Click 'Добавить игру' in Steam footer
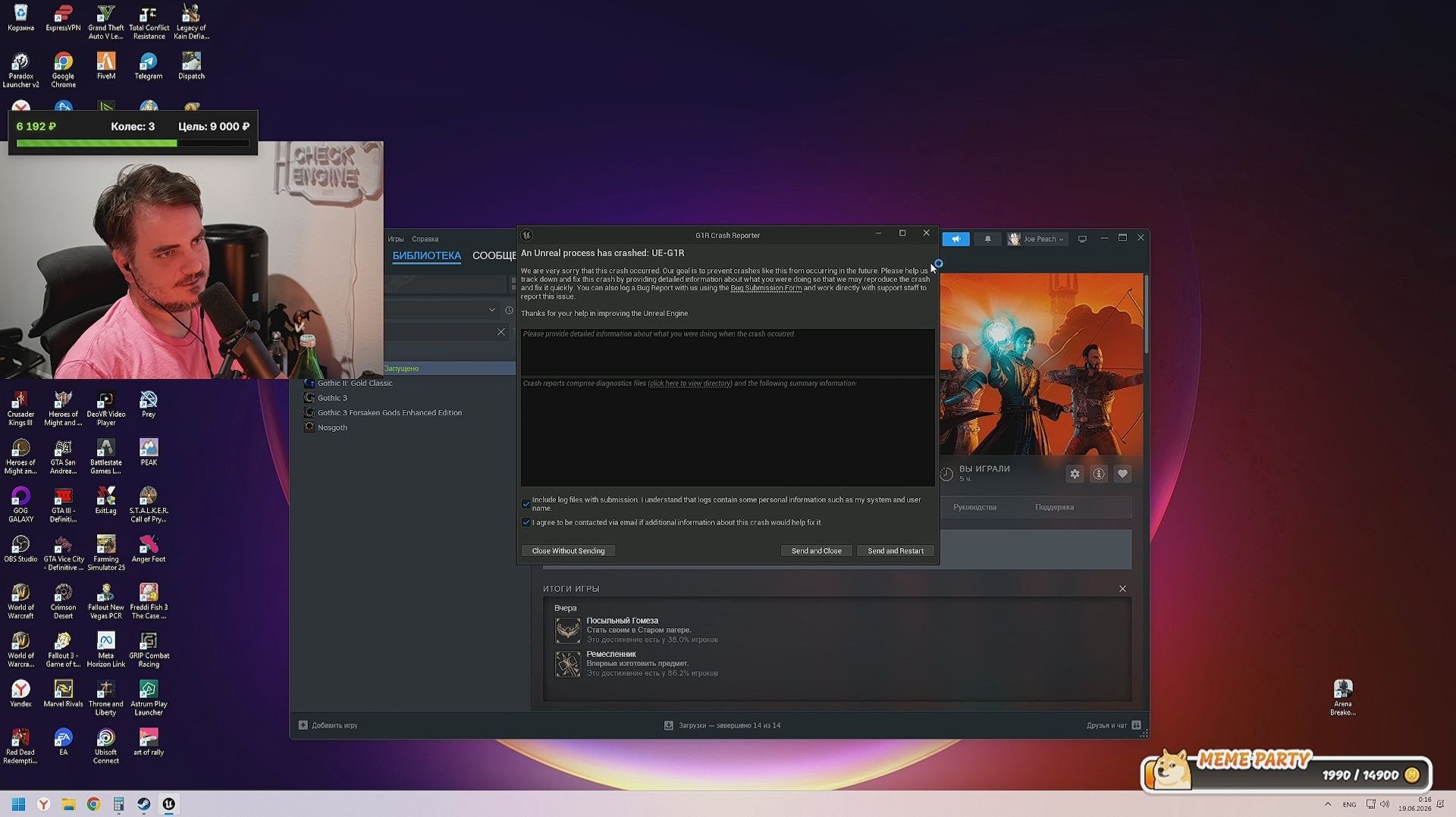This screenshot has width=1456, height=817. (x=334, y=725)
